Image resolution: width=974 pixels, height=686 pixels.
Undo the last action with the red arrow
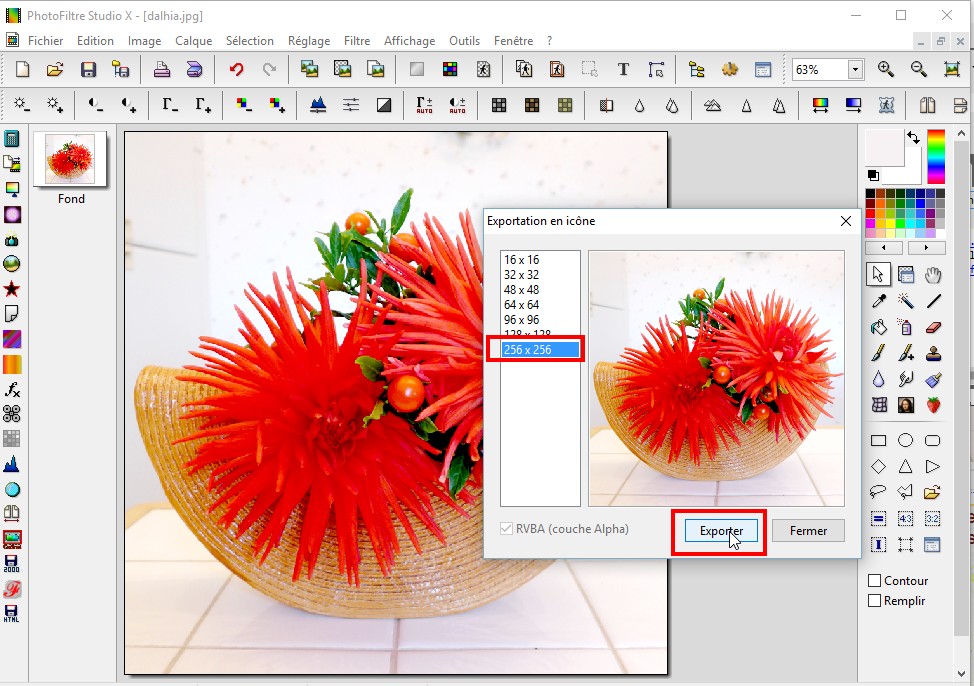click(236, 69)
